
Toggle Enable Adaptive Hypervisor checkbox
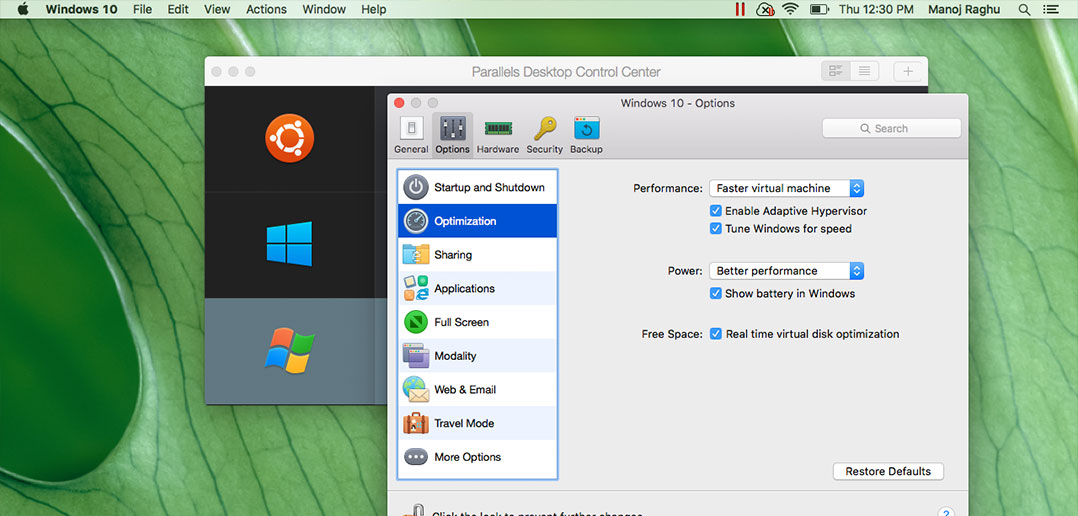click(716, 211)
